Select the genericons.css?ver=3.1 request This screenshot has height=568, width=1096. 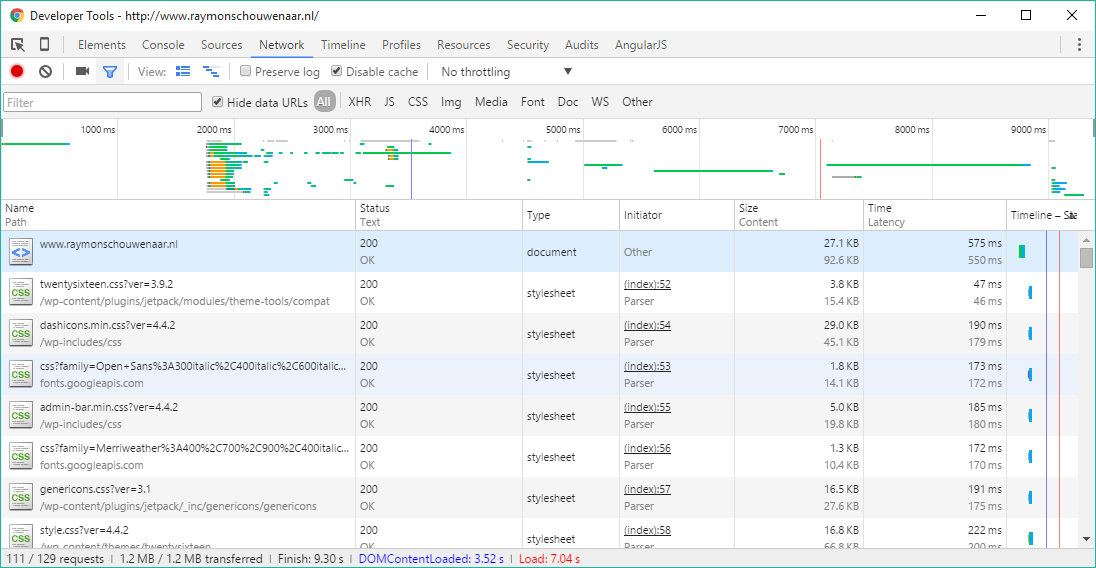95,489
